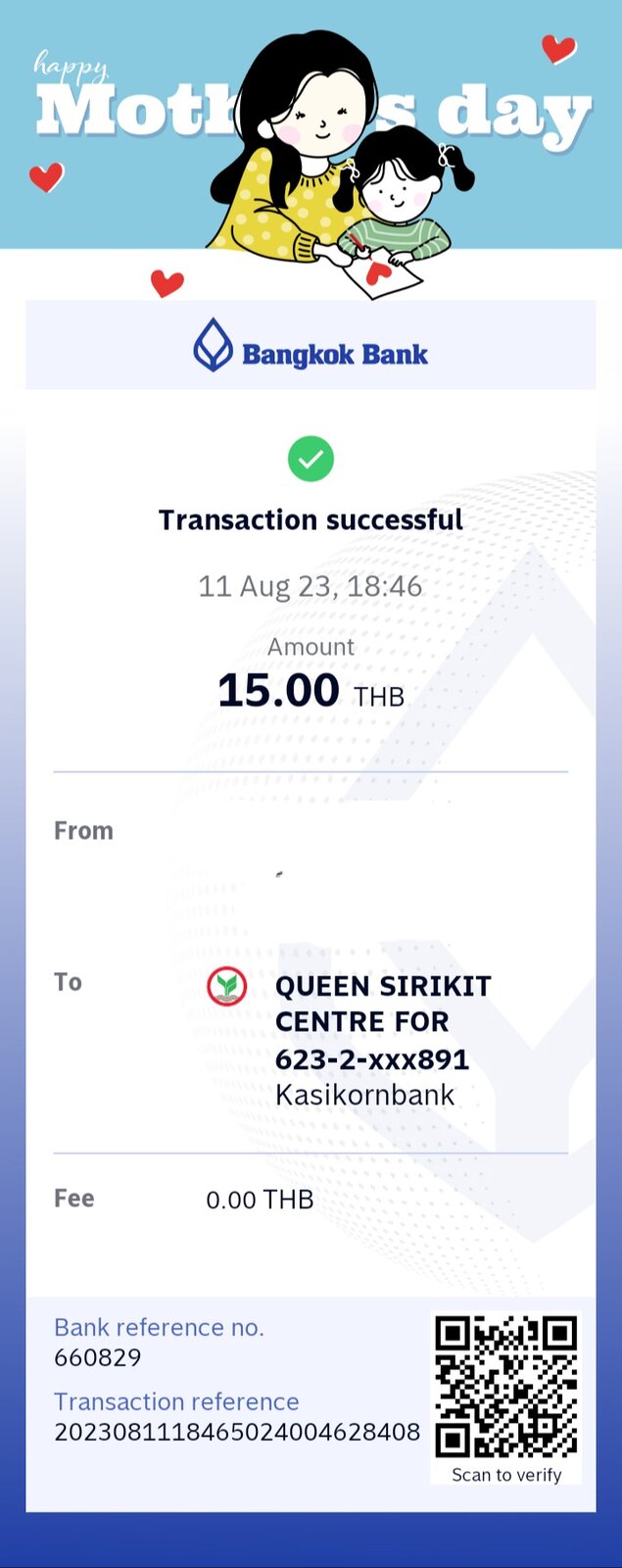Click the red heart beside Mother's text
The width and height of the screenshot is (622, 1568).
pos(46,176)
